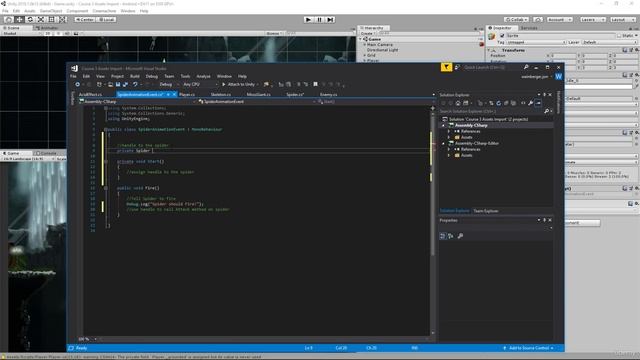The width and height of the screenshot is (640, 360).
Task: Switch to the Player.cs tab
Action: 187,95
